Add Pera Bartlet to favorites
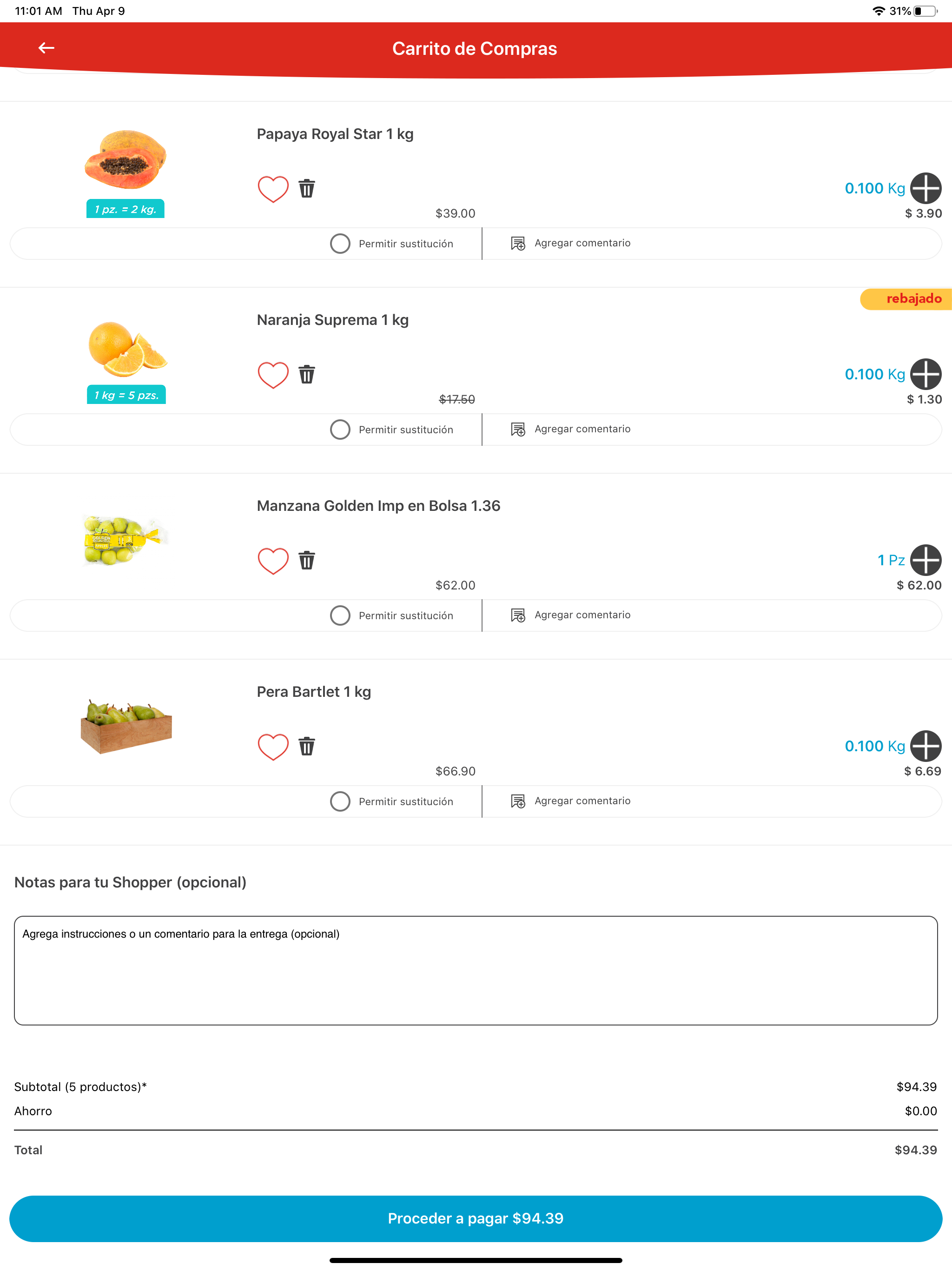Screen dimensions: 952x1270 [273, 747]
